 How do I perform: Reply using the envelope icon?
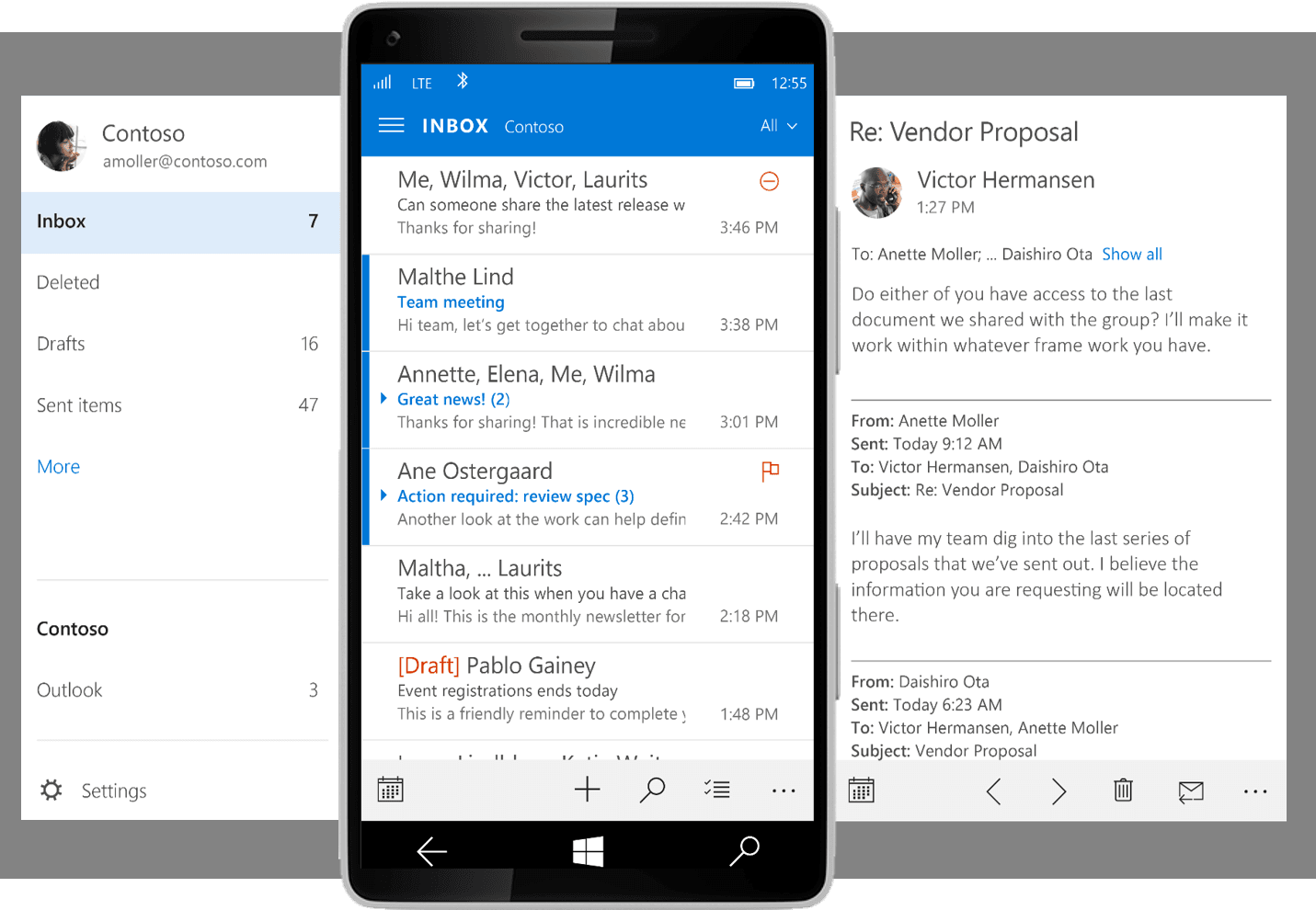click(1191, 791)
